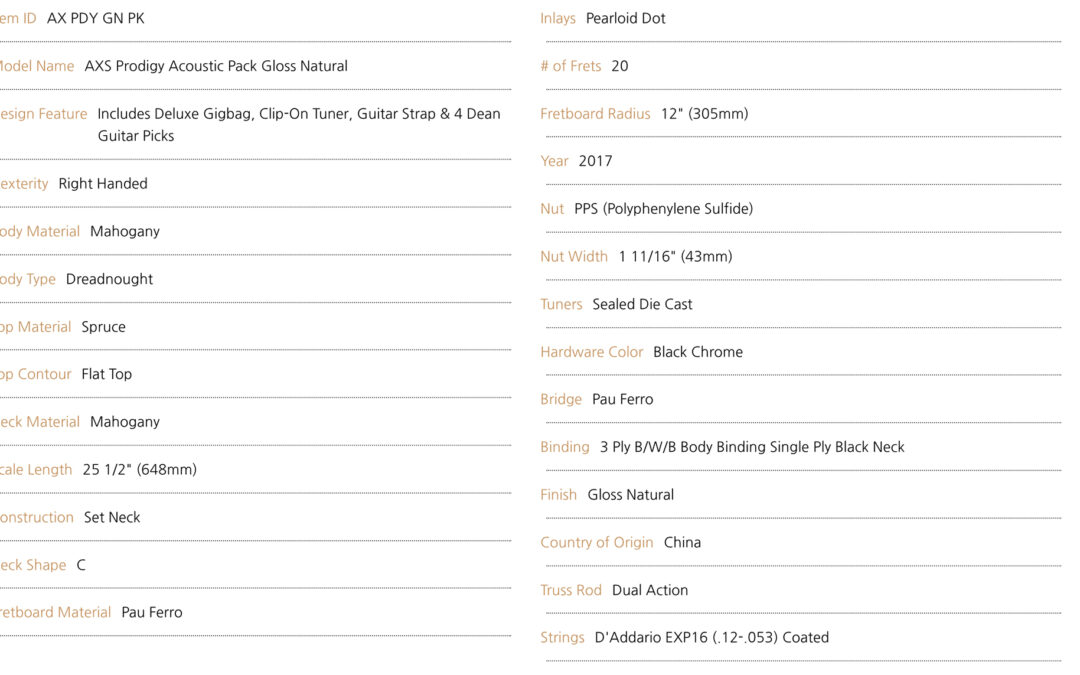Image resolution: width=1080 pixels, height=675 pixels.
Task: Click the Hardware Color Black Chrome value
Action: coord(698,352)
